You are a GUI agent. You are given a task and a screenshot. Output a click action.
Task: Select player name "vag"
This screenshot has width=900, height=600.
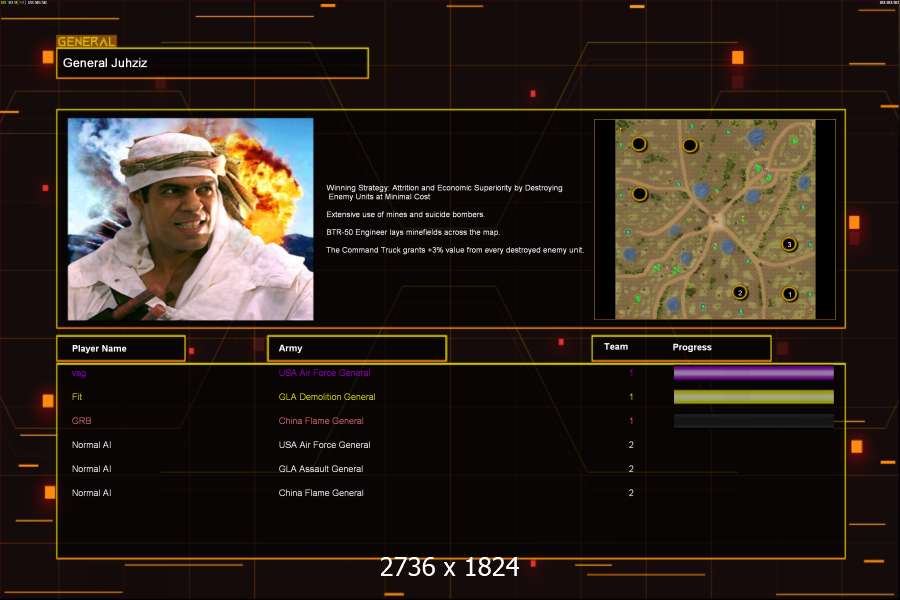pyautogui.click(x=79, y=373)
